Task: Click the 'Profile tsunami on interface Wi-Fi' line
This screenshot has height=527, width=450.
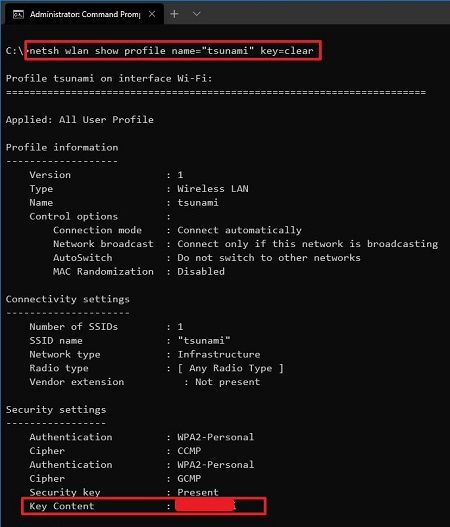Action: pos(109,78)
